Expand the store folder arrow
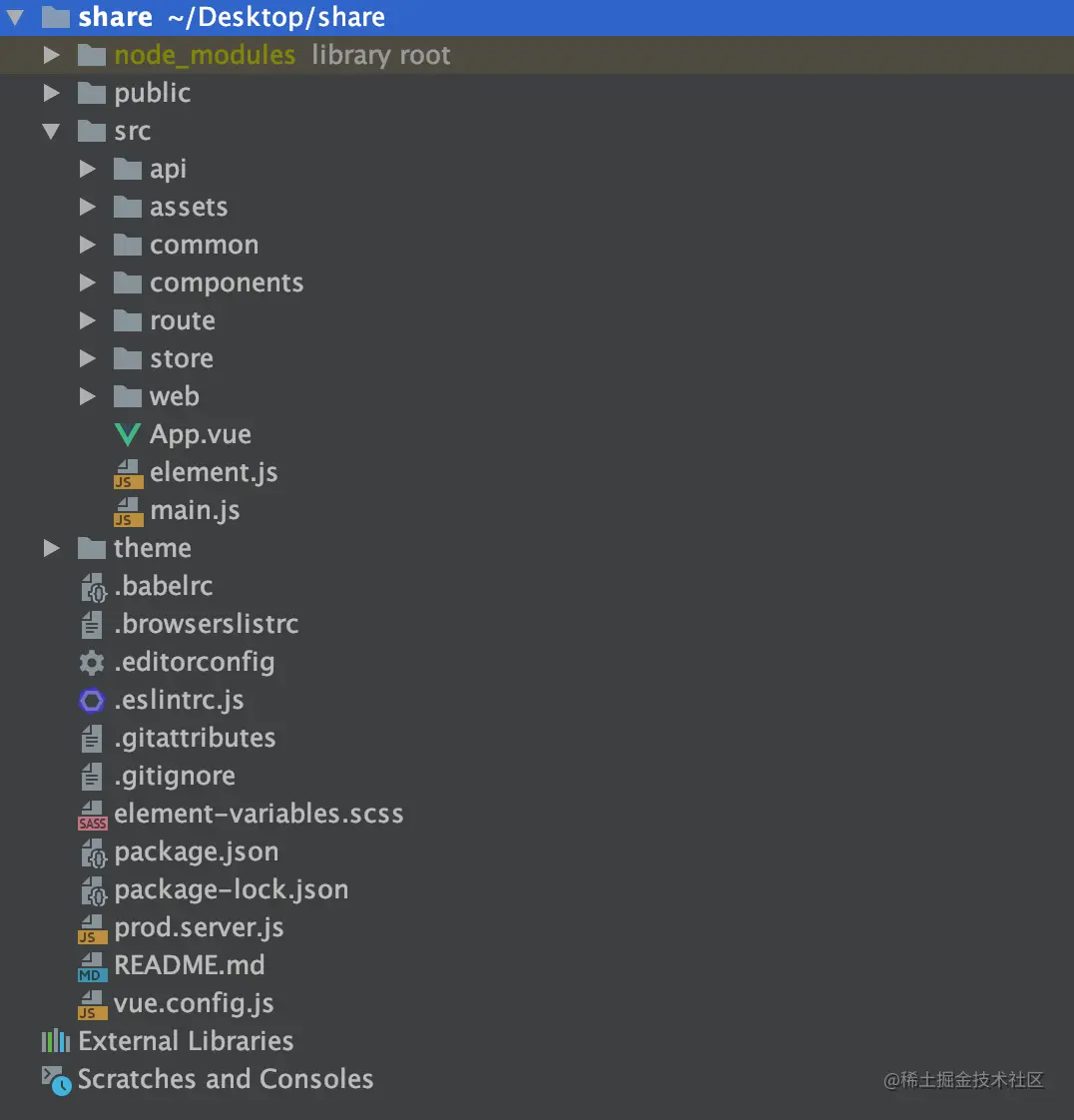This screenshot has height=1120, width=1074. pos(87,357)
